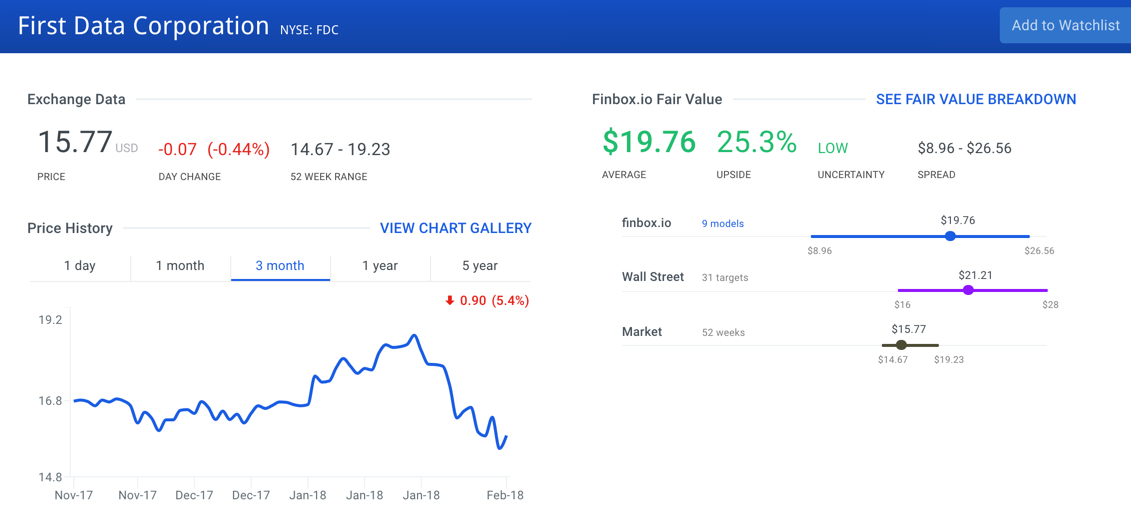This screenshot has width=1131, height=521.
Task: Select the 1 day price tab
Action: pos(80,266)
